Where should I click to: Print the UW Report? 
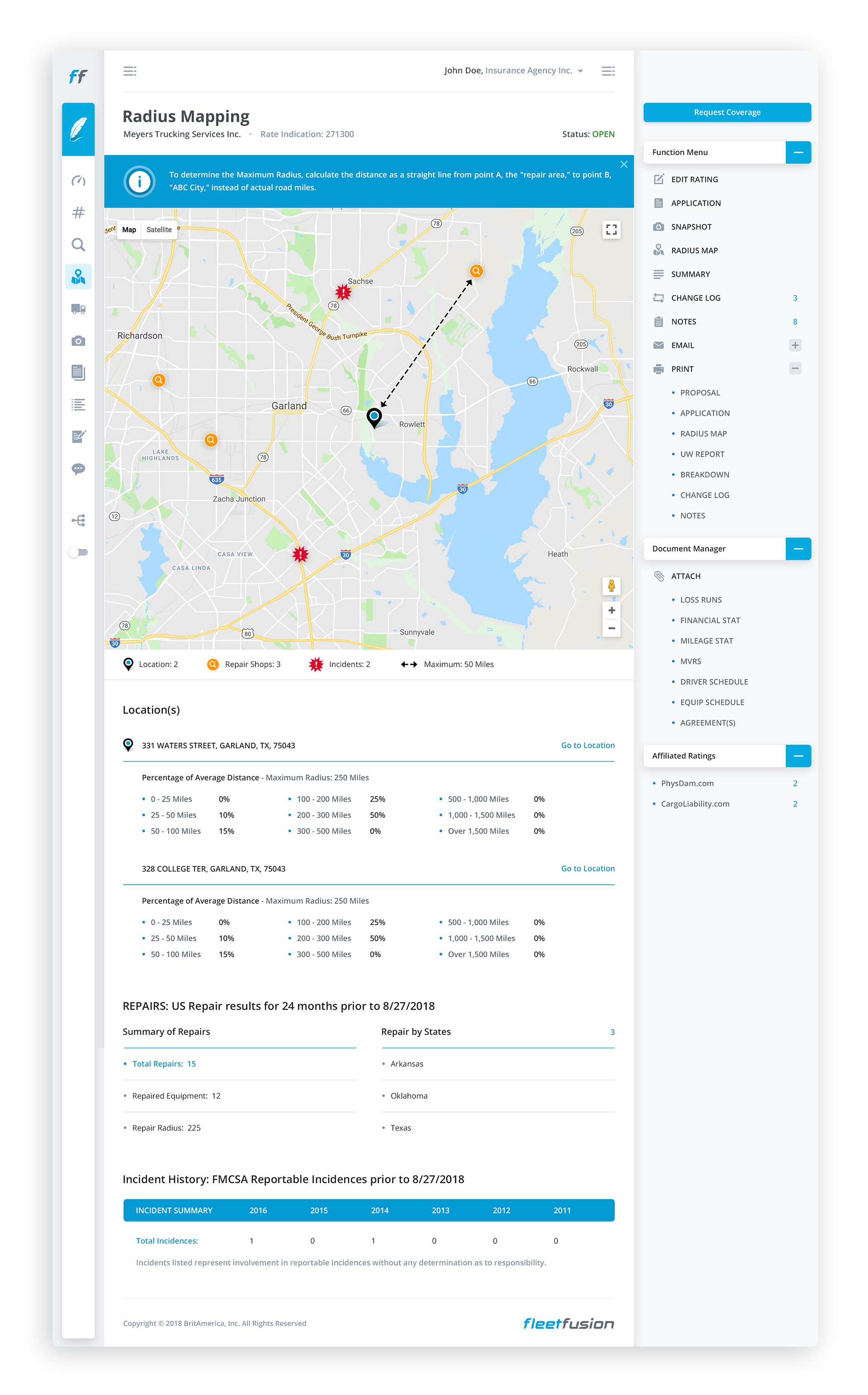(x=702, y=454)
